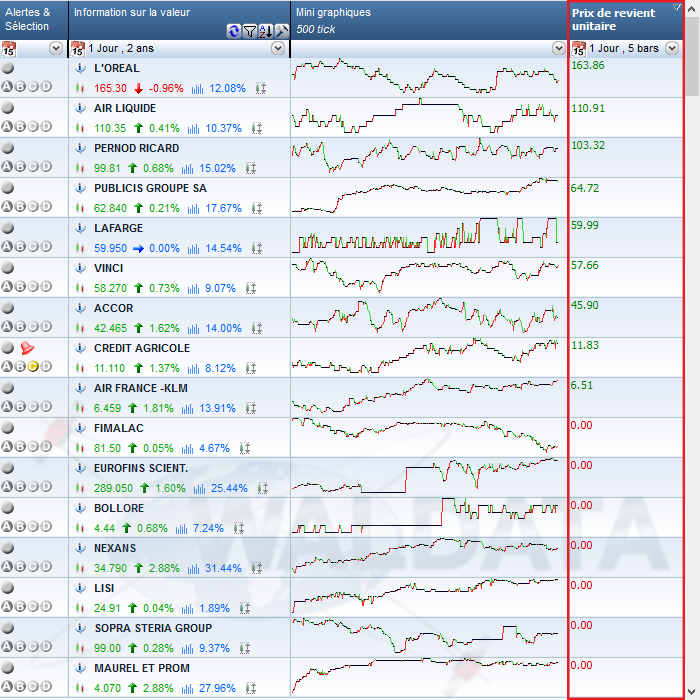Toggle selection list A for L'OREAL
Image resolution: width=700 pixels, height=700 pixels.
(x=7, y=87)
